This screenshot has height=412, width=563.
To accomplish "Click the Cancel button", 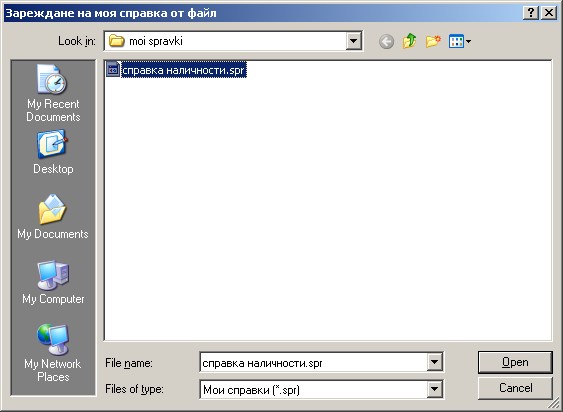I will click(x=515, y=388).
